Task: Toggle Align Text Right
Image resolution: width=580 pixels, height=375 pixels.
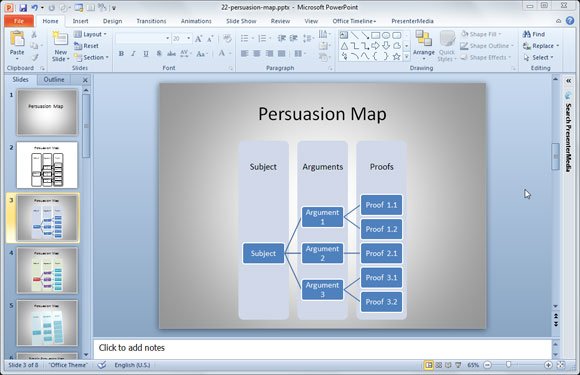Action: (x=270, y=54)
